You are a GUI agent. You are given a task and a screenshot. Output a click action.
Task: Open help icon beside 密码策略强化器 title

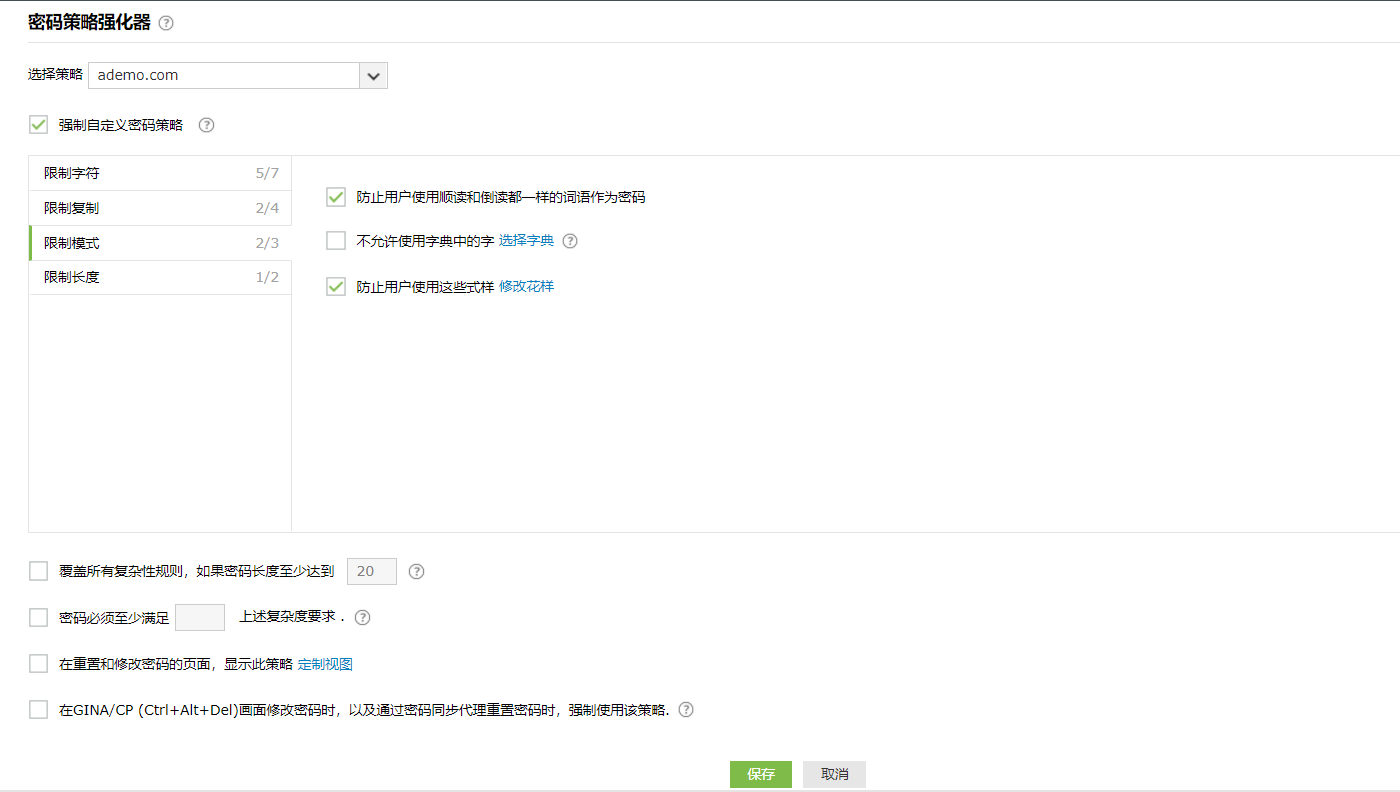[166, 23]
